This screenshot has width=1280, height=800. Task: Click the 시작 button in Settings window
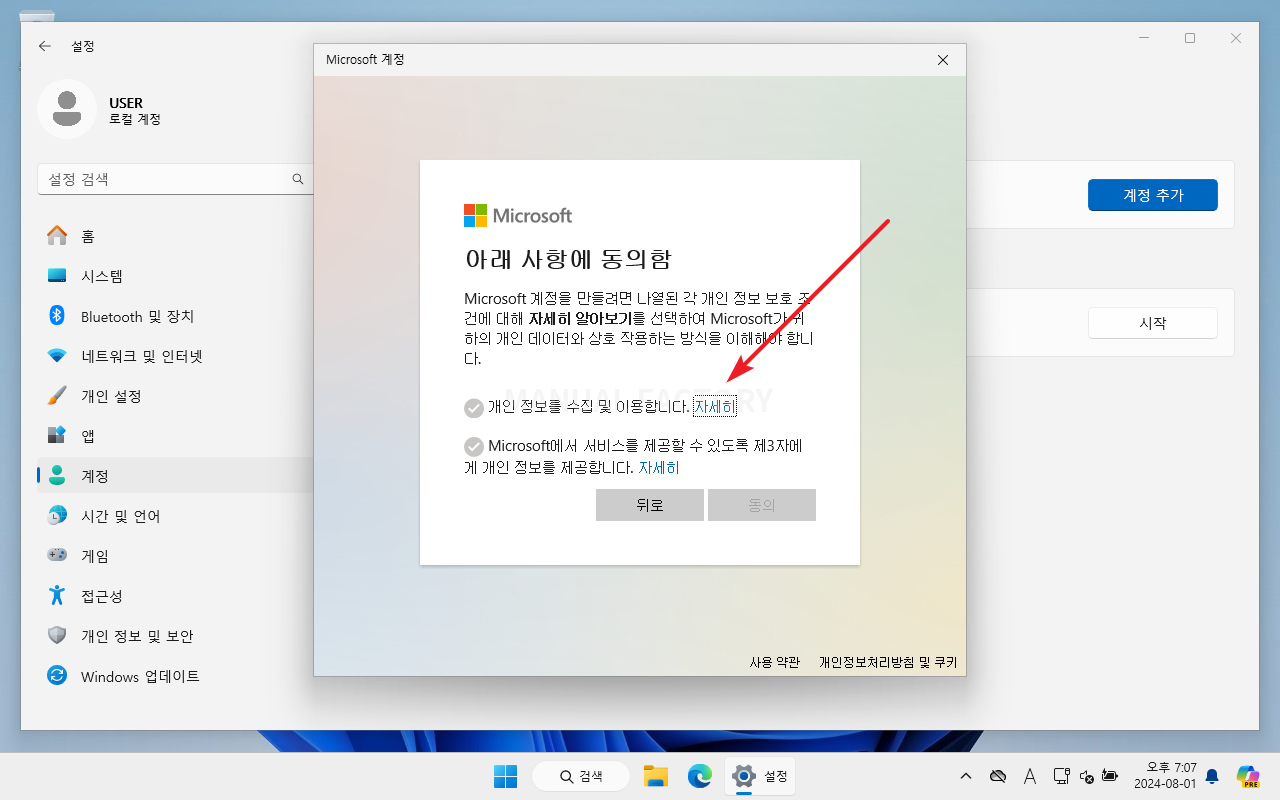click(x=1153, y=323)
